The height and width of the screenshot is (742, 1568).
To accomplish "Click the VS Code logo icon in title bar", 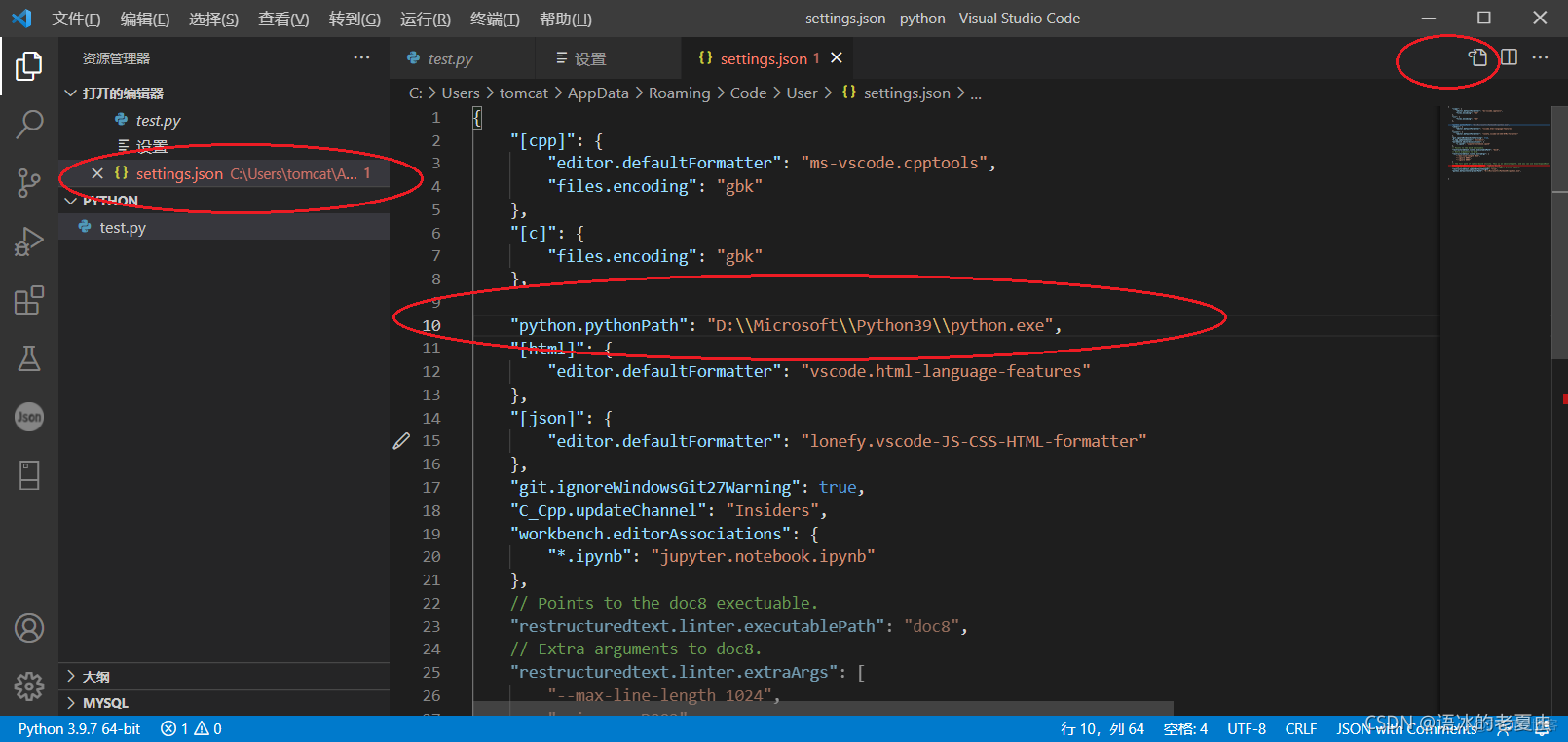I will point(21,19).
